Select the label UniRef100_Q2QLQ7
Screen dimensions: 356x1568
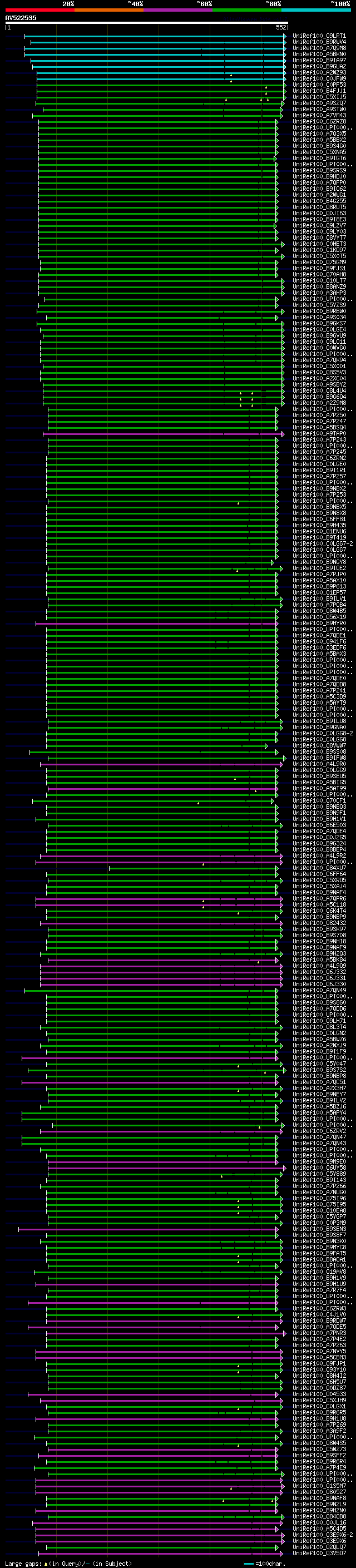(319, 1547)
